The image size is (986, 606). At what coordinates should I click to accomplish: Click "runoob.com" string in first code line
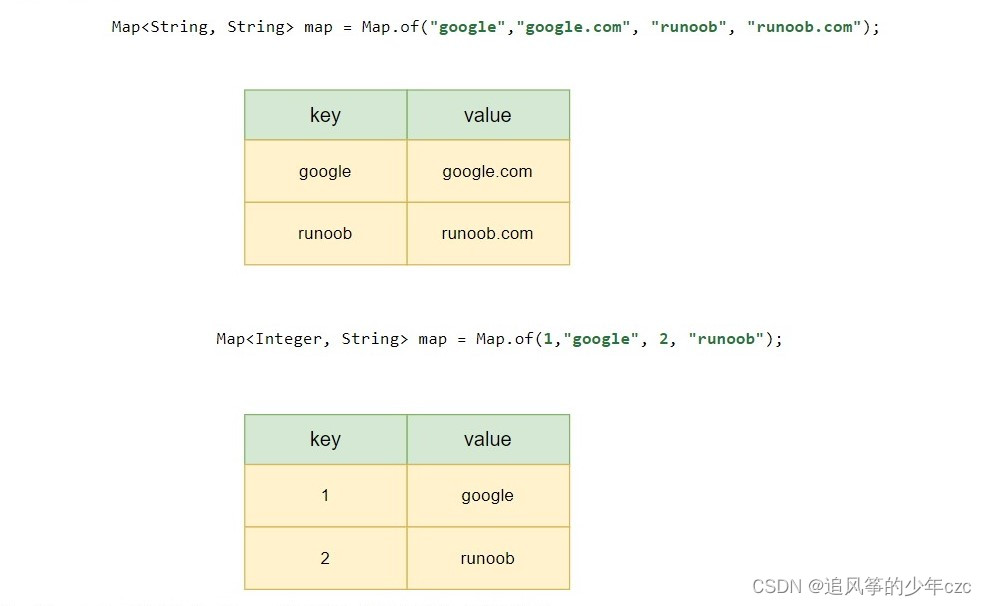pos(804,27)
